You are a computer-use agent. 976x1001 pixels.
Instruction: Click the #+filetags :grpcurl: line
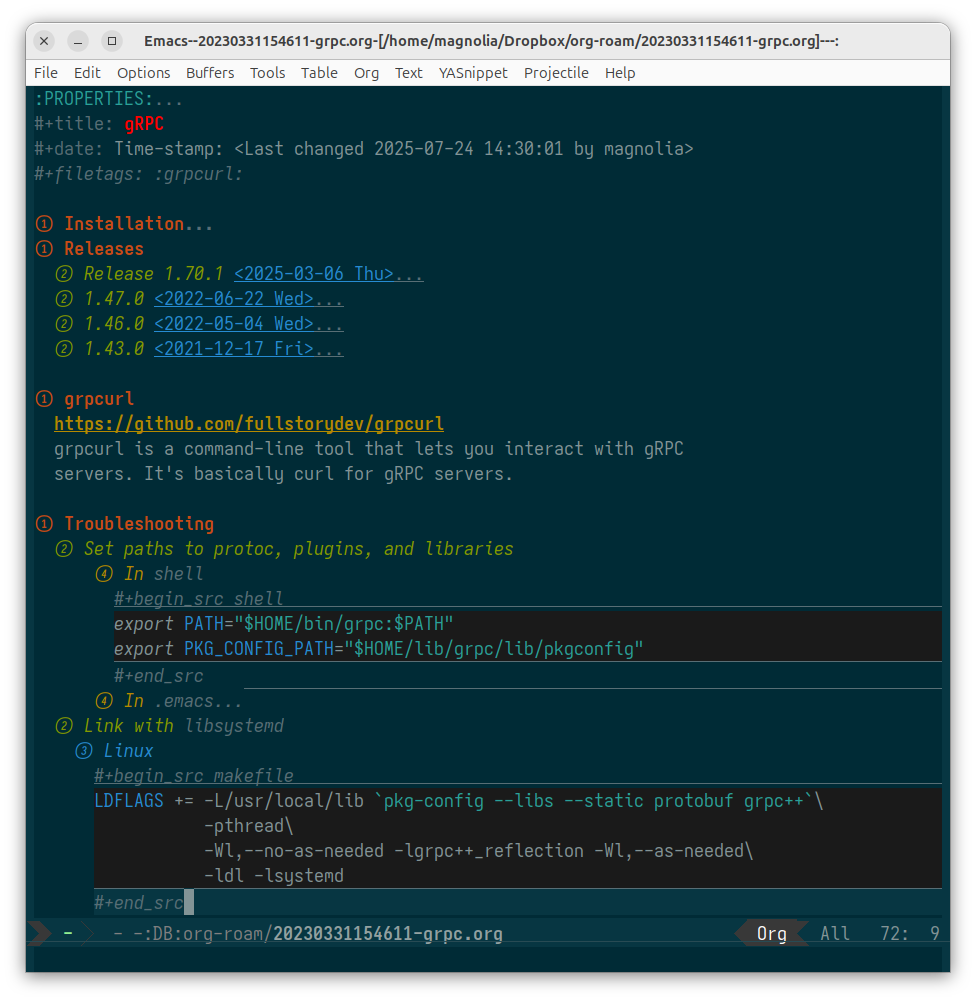point(139,174)
